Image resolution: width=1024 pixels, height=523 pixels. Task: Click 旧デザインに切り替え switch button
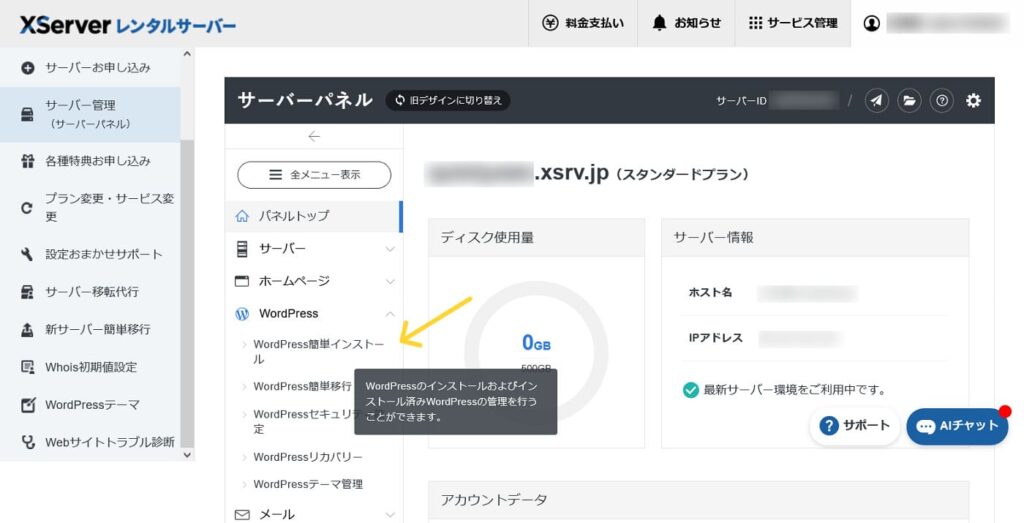point(448,101)
